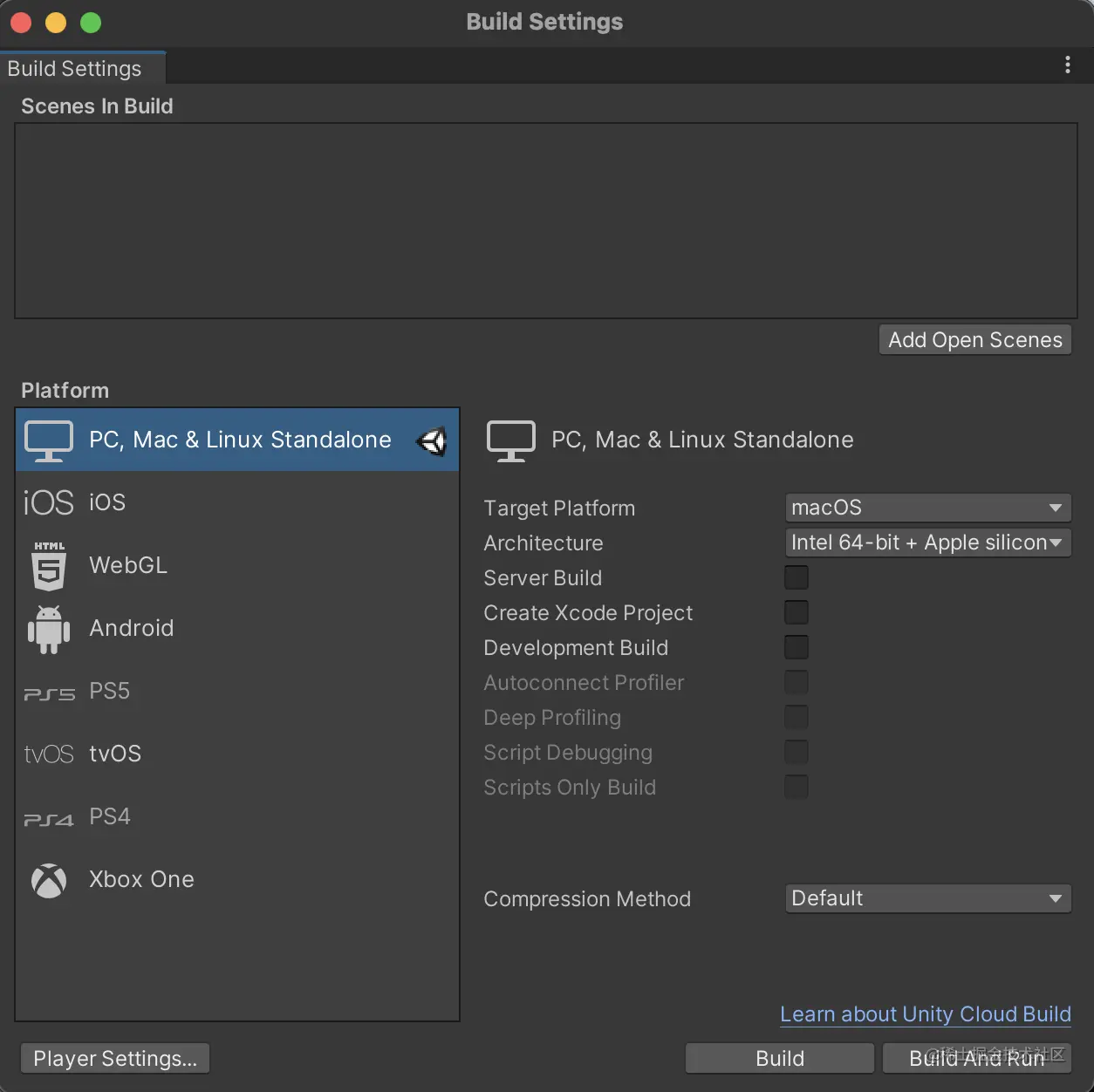
Task: Toggle the Autoconnect Profiler checkbox
Action: 797,682
